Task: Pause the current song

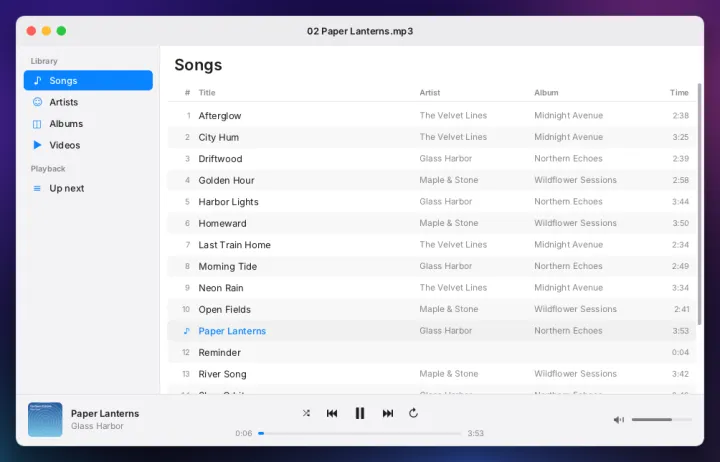Action: (x=360, y=413)
